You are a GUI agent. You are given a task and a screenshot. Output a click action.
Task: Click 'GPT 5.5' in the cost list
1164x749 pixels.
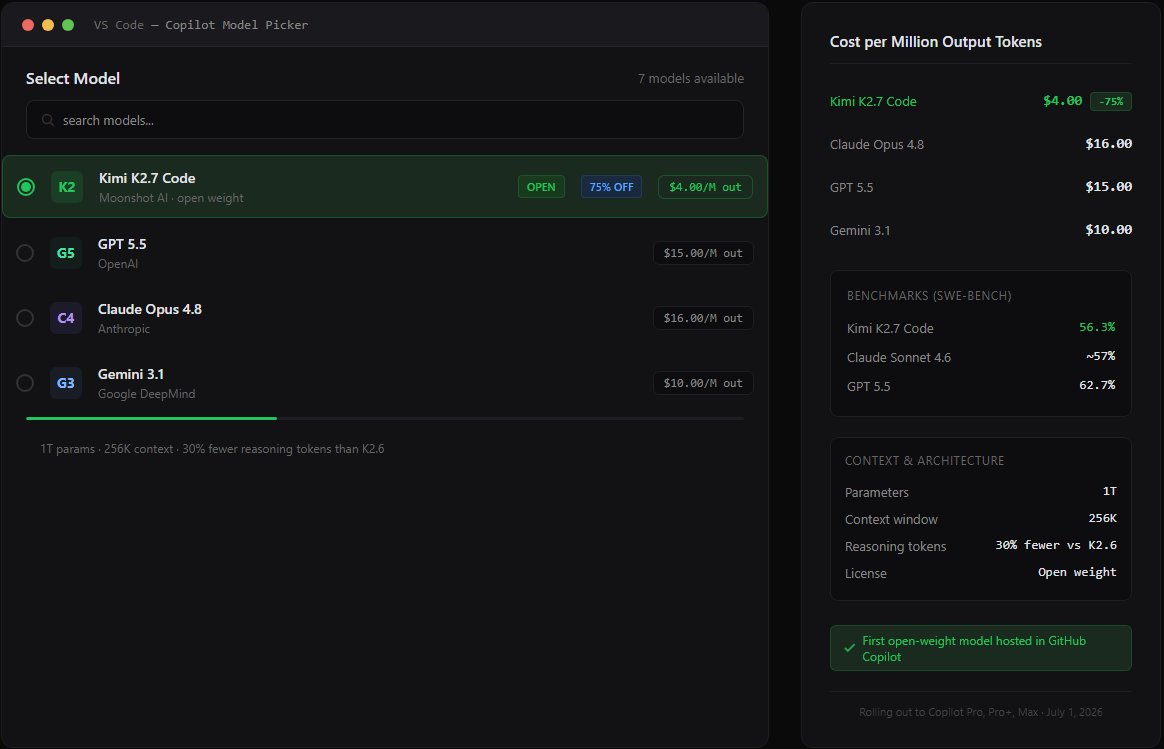point(851,188)
